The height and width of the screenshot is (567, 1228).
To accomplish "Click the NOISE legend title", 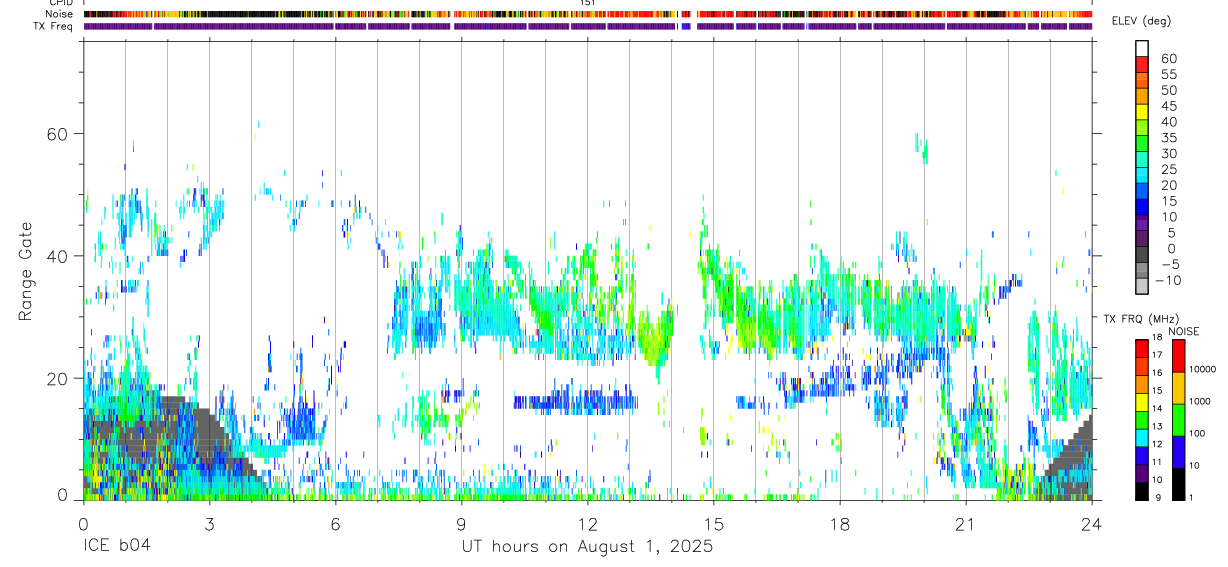I will [x=1183, y=331].
